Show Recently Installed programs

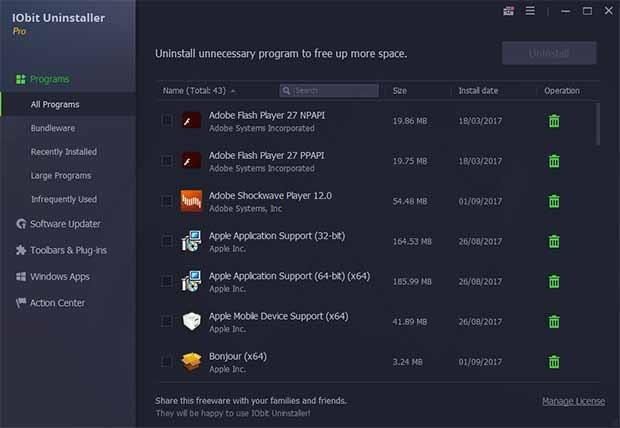click(x=64, y=152)
